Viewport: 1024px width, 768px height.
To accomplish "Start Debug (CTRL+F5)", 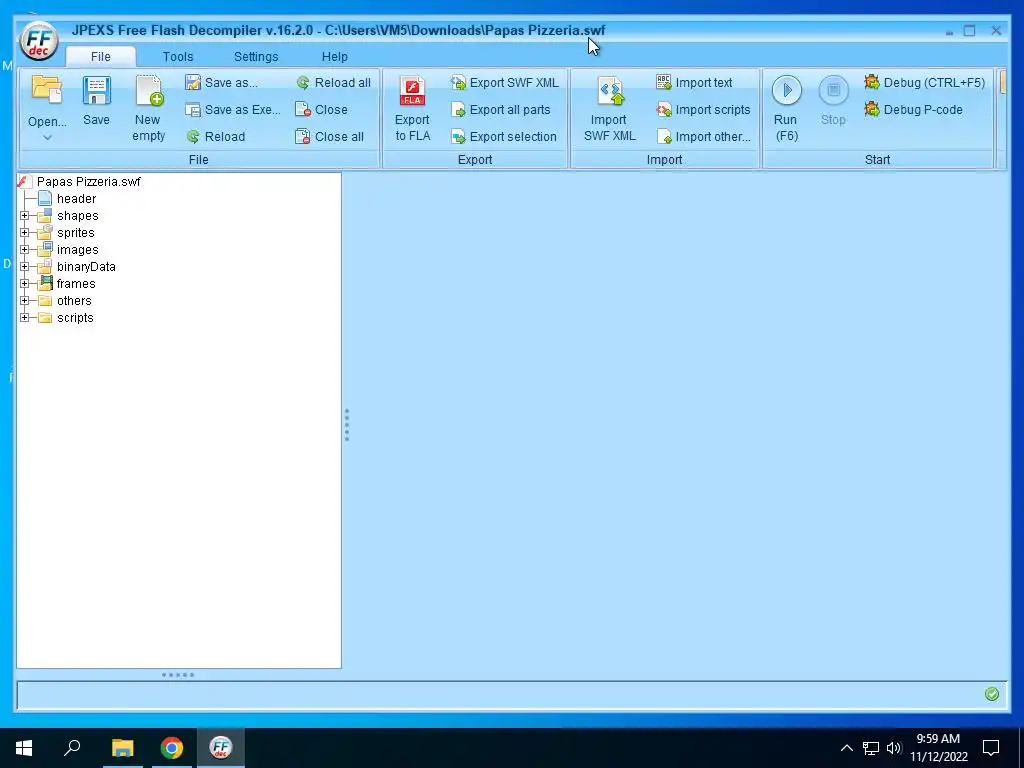I will click(924, 82).
